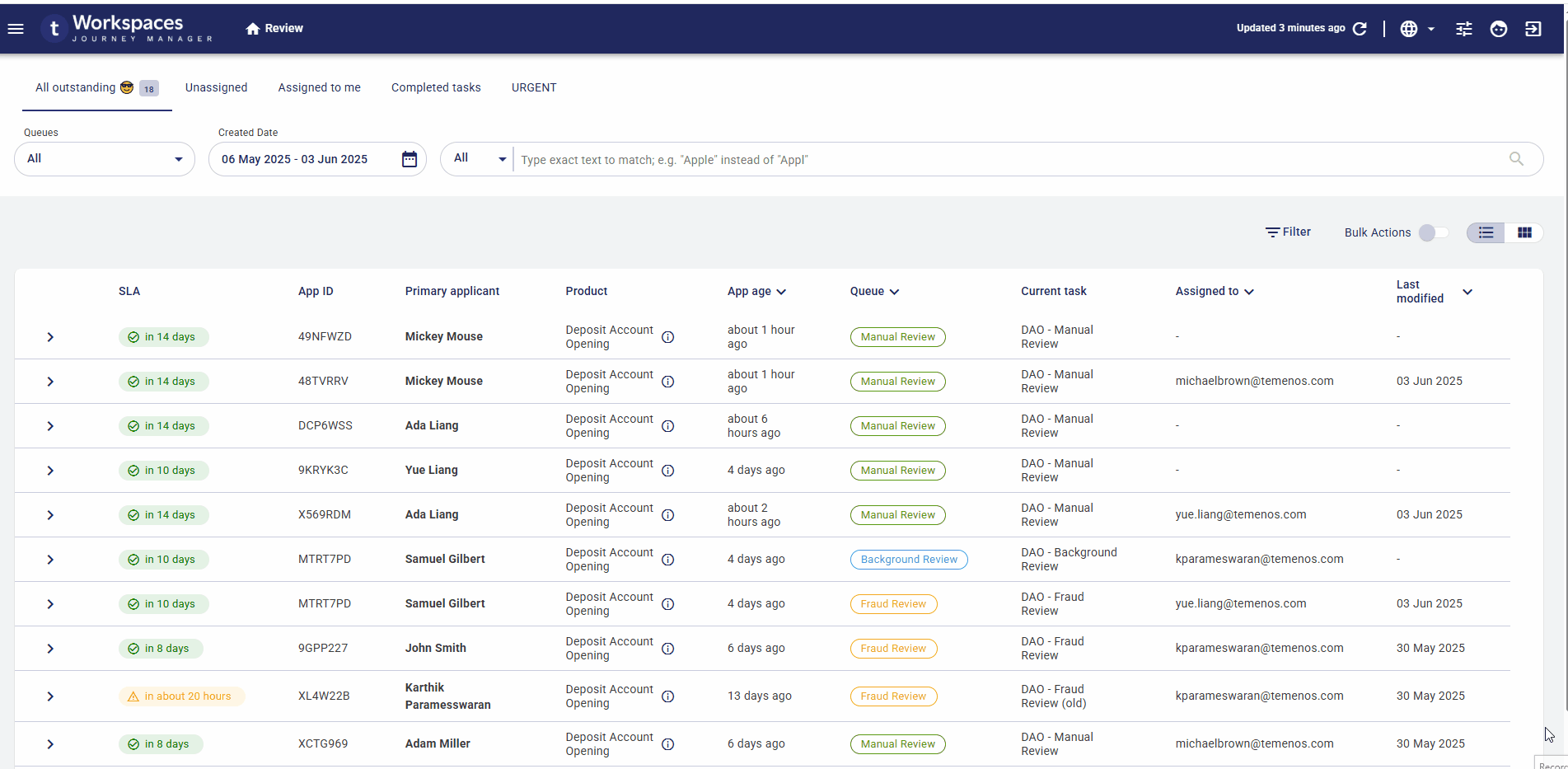Switch to Assigned to me tab
The image size is (1568, 769).
tap(319, 87)
